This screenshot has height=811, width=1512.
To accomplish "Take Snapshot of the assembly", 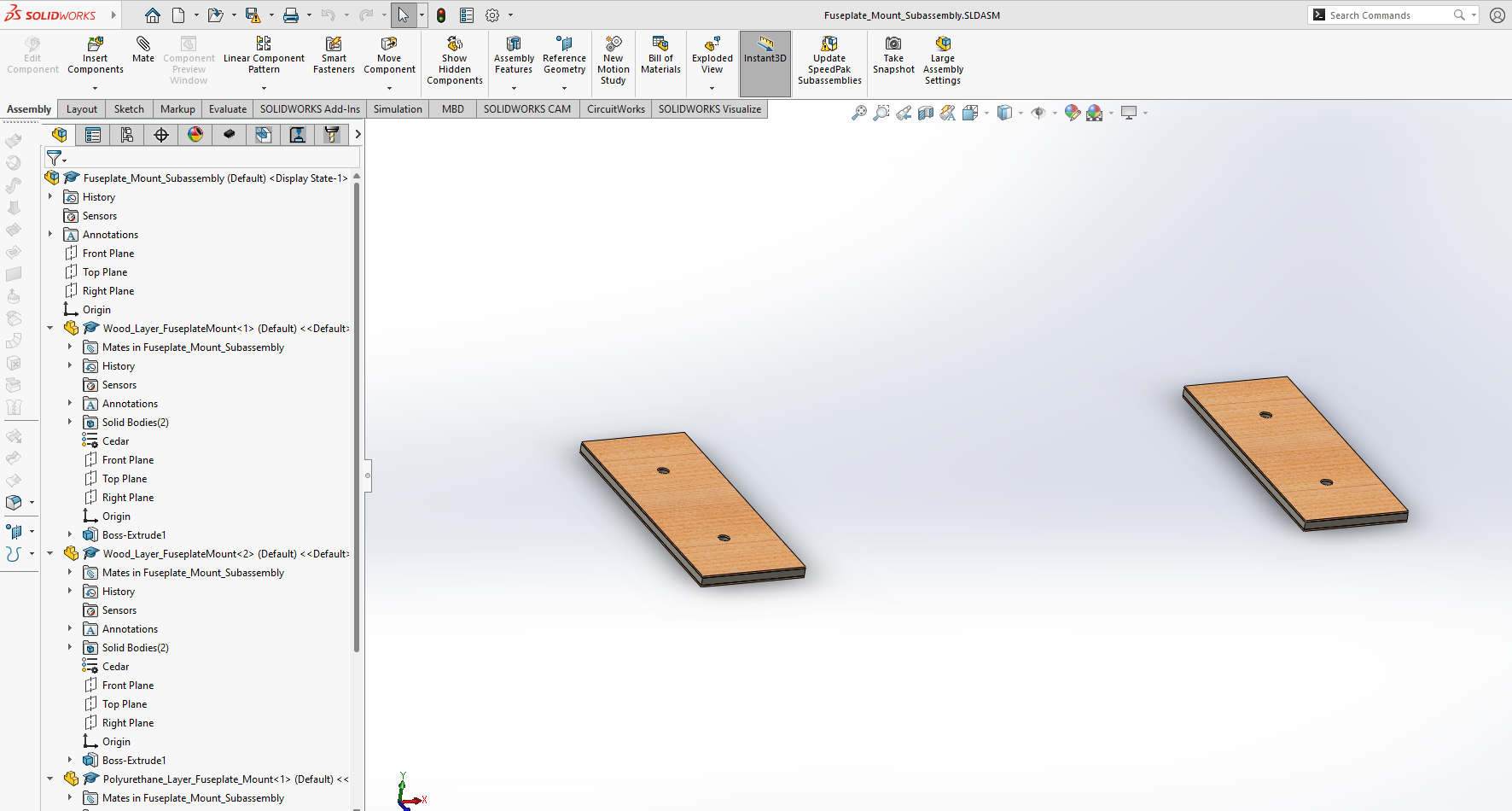I will pyautogui.click(x=893, y=55).
